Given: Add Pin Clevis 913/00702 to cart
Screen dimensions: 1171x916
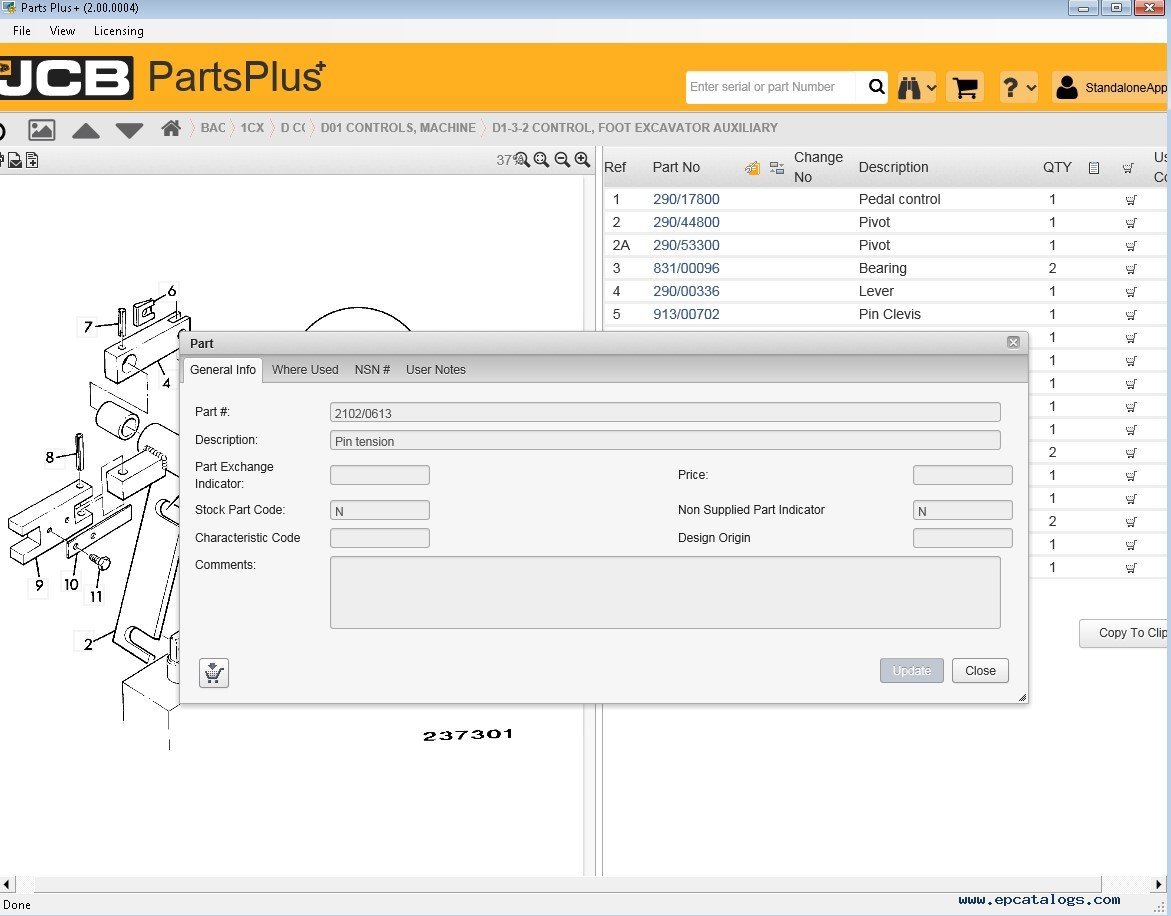Looking at the screenshot, I should [x=1131, y=315].
